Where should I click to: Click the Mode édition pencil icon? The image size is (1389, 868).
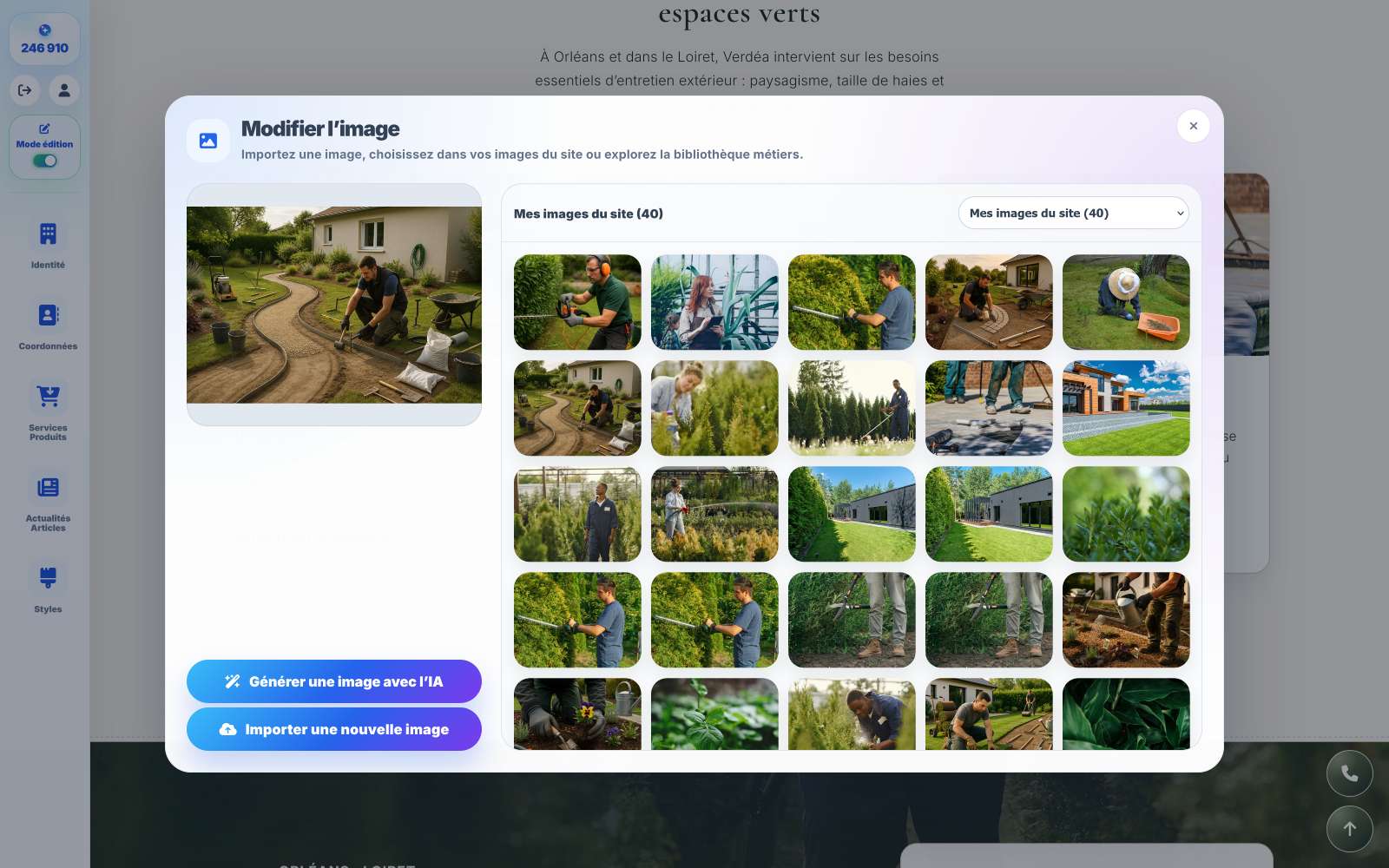coord(44,128)
